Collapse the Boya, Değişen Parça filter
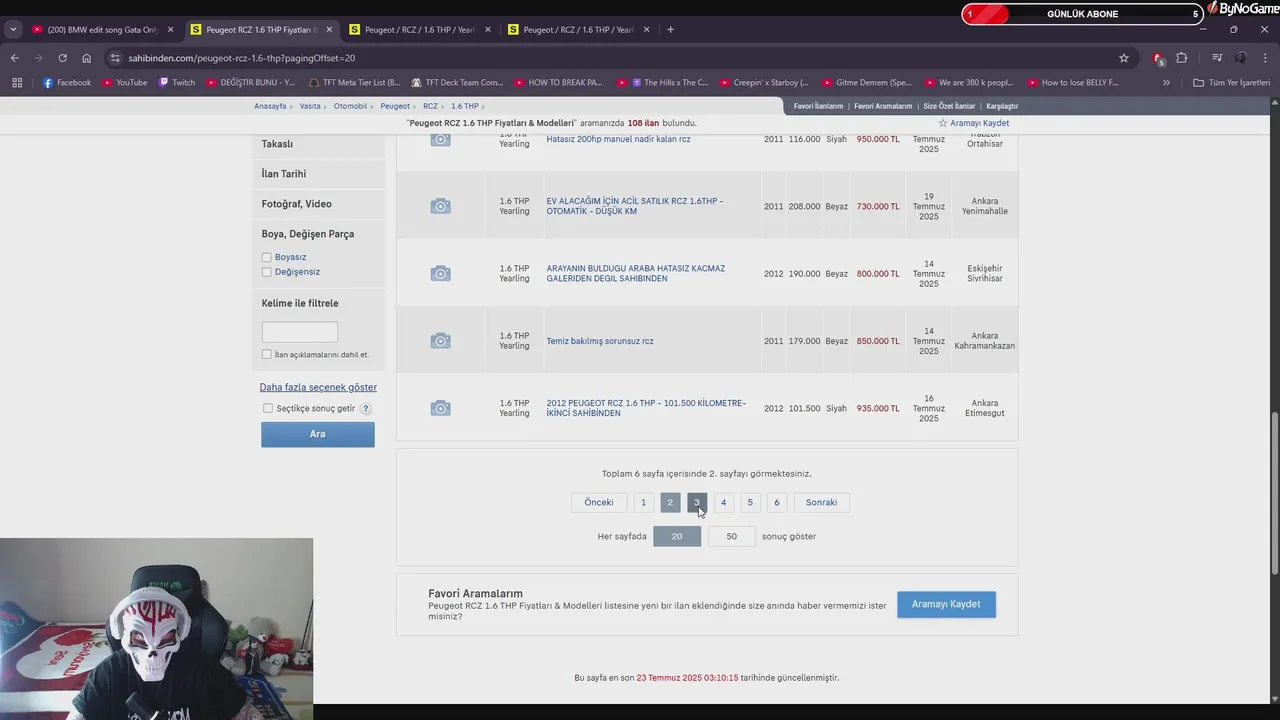This screenshot has height=720, width=1280. point(308,234)
